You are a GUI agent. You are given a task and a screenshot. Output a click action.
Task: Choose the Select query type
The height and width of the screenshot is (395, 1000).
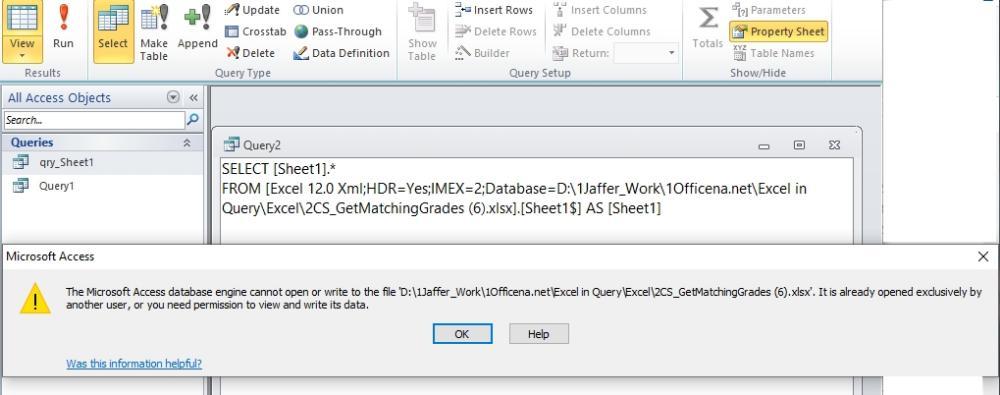pyautogui.click(x=113, y=31)
